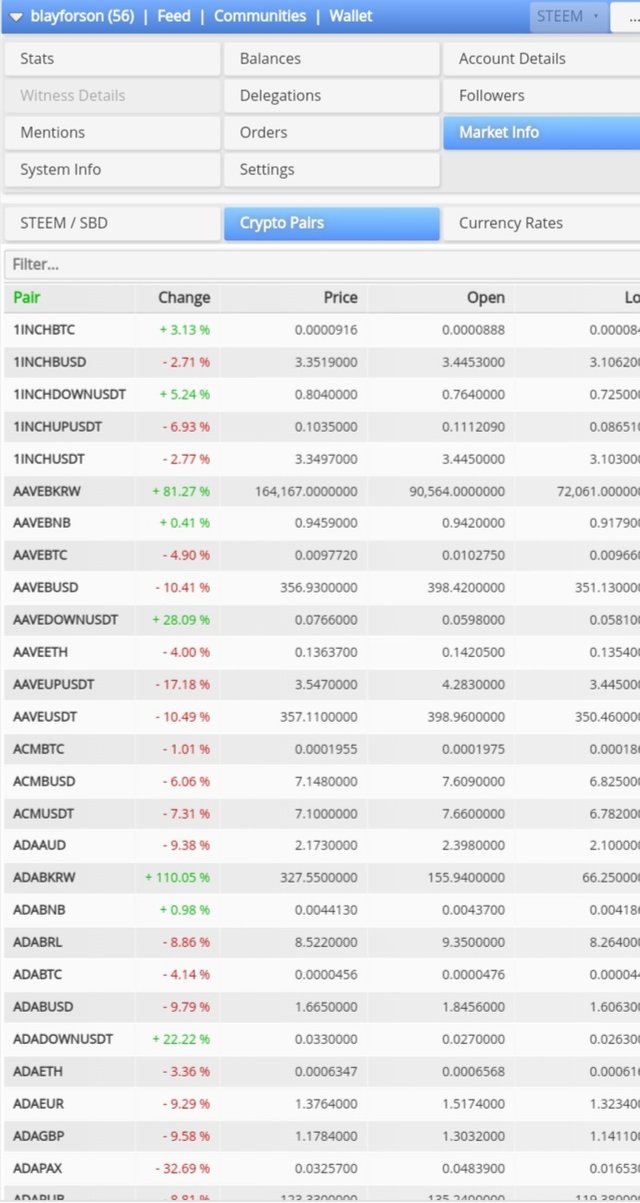
Task: Select the ADAAUD pair name
Action: [x=40, y=845]
